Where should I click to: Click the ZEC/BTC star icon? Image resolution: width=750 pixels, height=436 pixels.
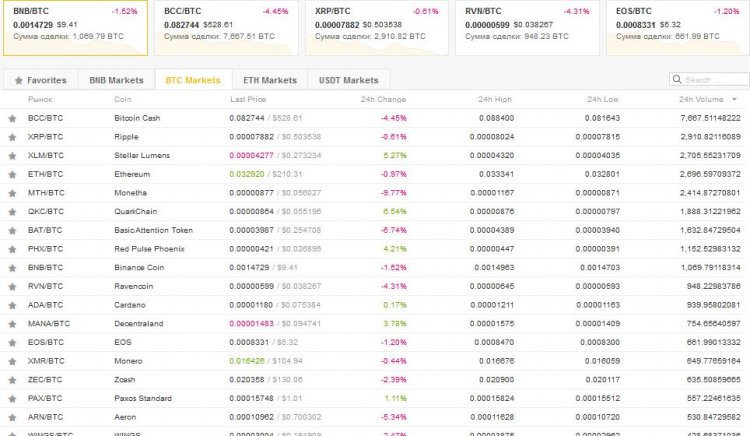[12, 380]
